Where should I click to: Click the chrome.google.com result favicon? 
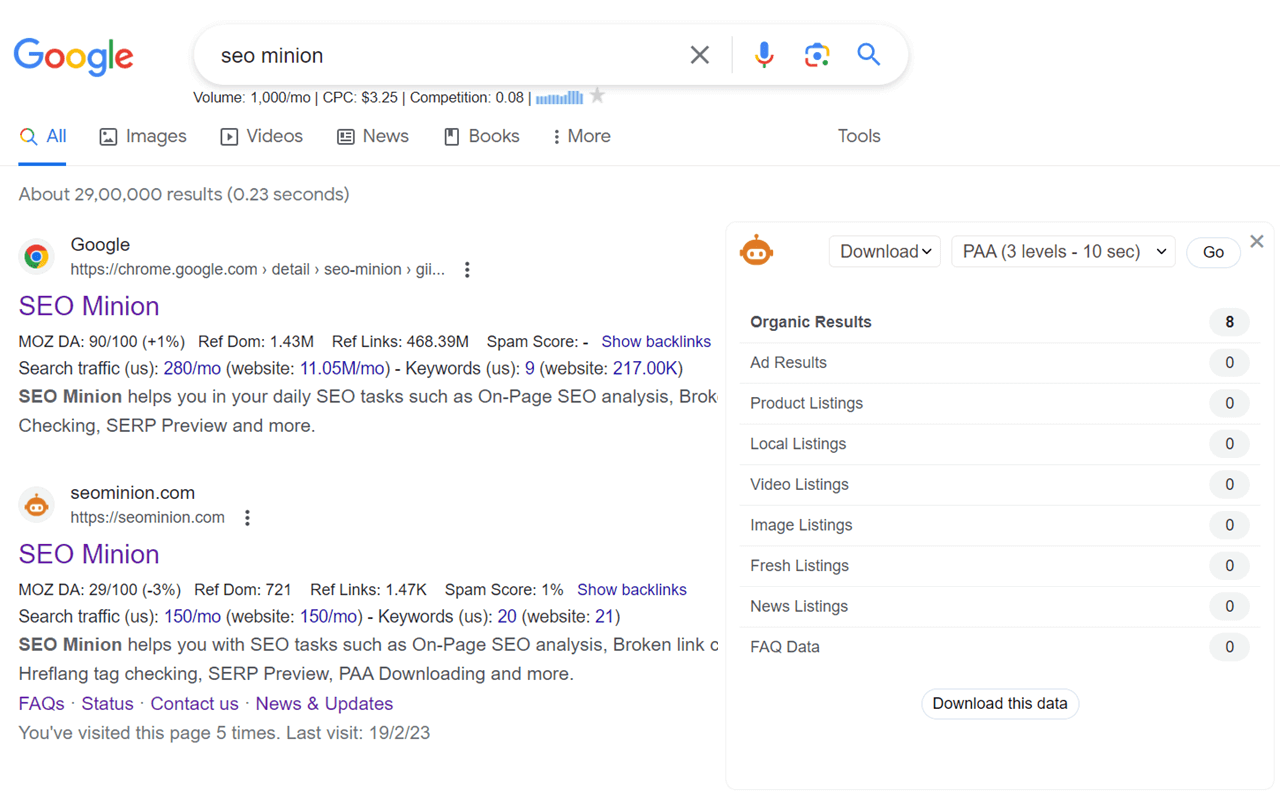tap(36, 257)
